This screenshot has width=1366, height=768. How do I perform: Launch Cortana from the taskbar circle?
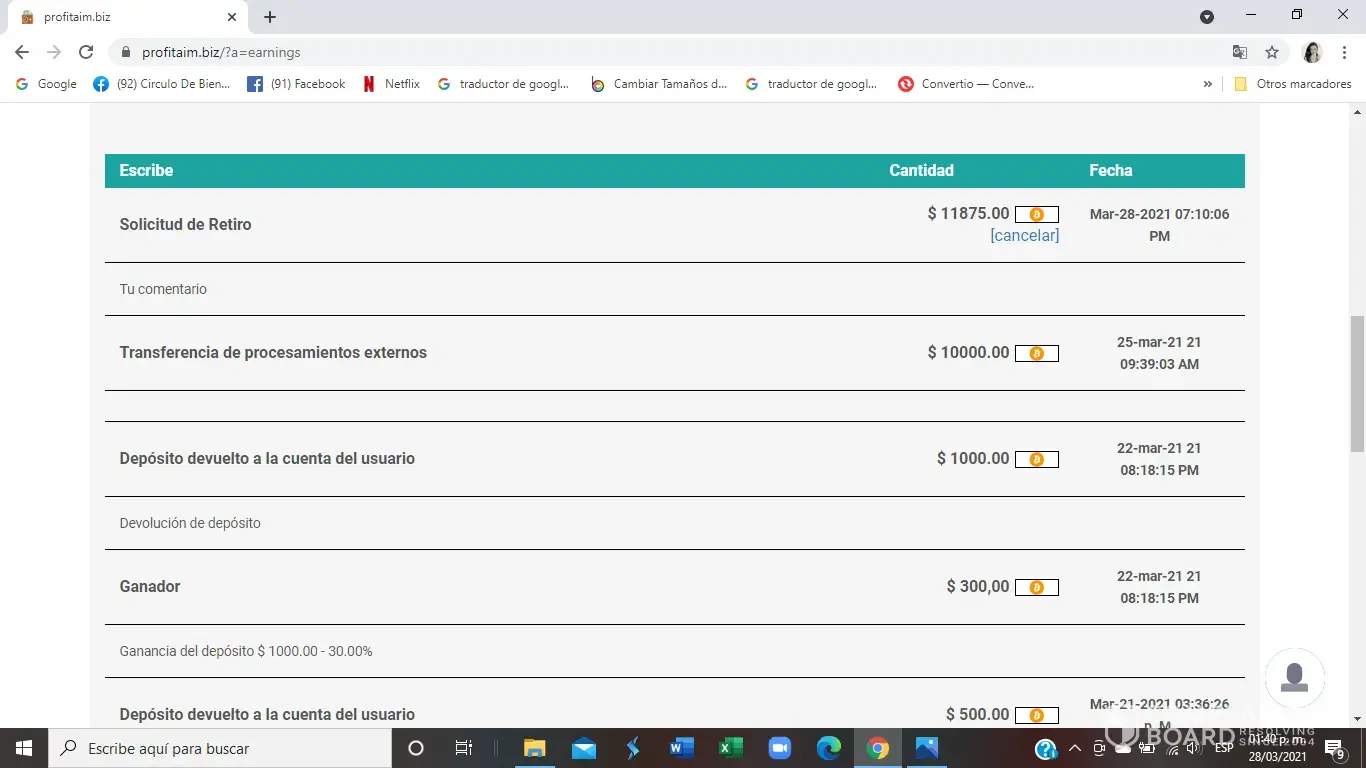pyautogui.click(x=416, y=748)
